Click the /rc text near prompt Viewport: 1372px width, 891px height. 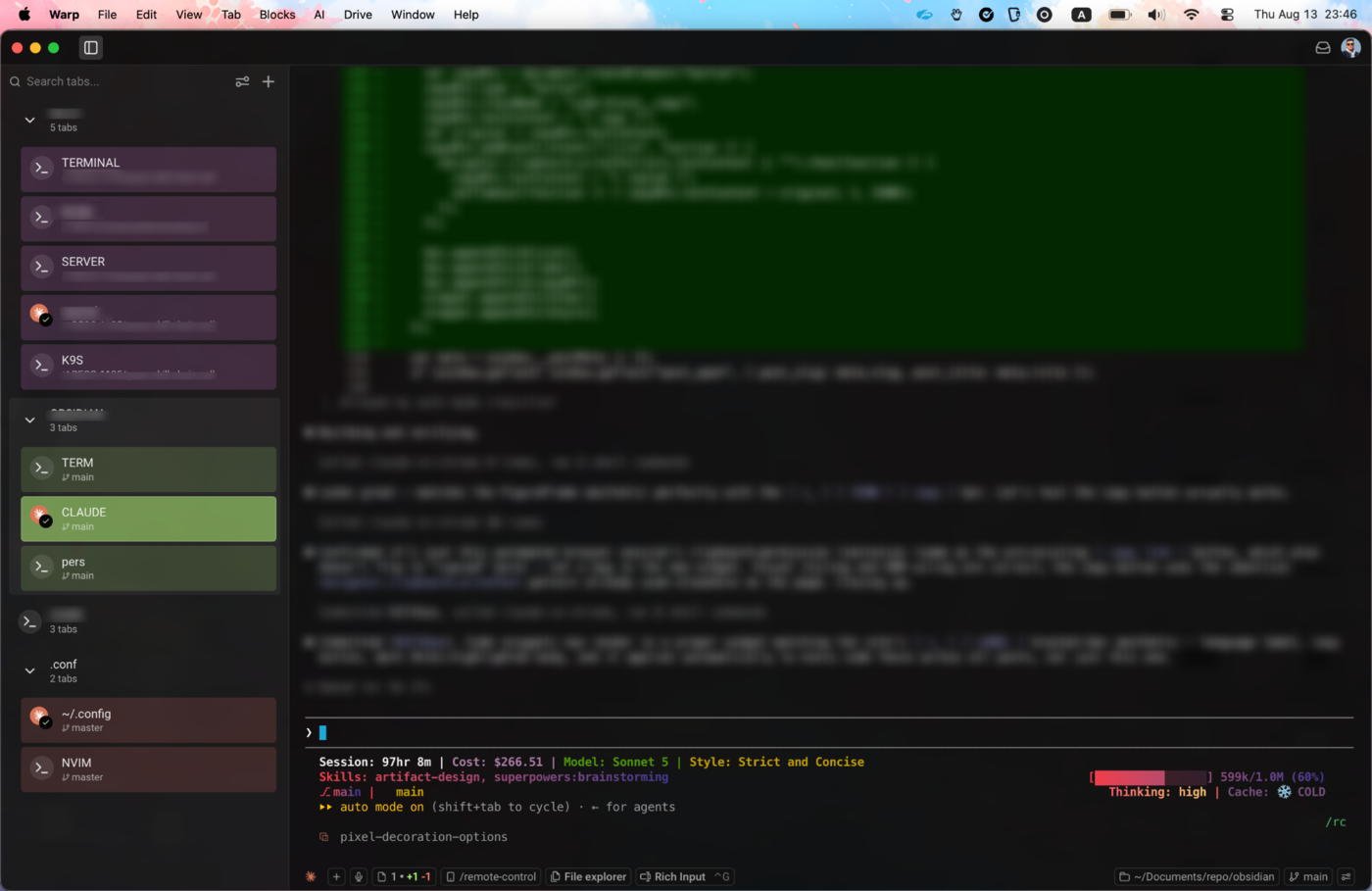pos(1336,822)
